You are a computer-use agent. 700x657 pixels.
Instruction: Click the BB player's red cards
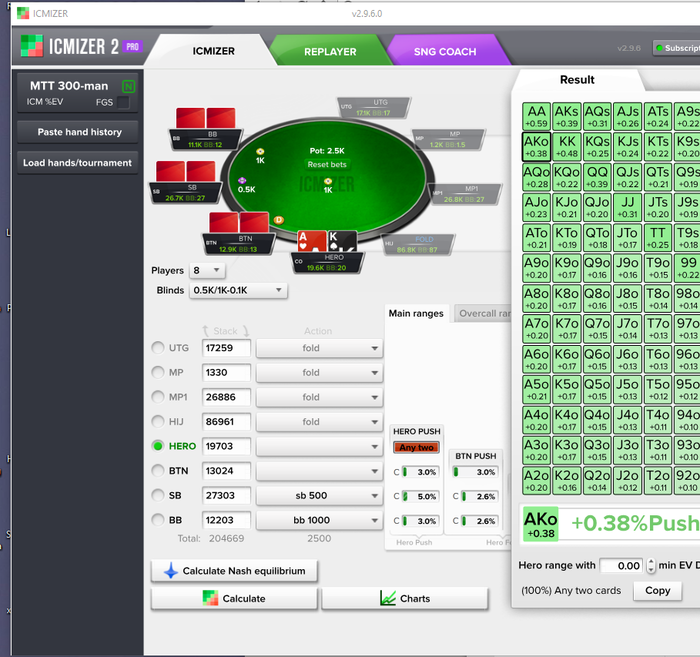(x=206, y=118)
